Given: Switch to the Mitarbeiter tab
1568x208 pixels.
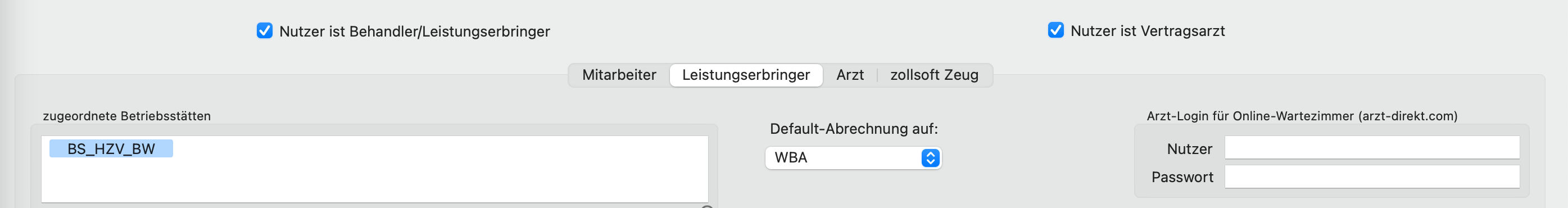Looking at the screenshot, I should click(x=619, y=75).
